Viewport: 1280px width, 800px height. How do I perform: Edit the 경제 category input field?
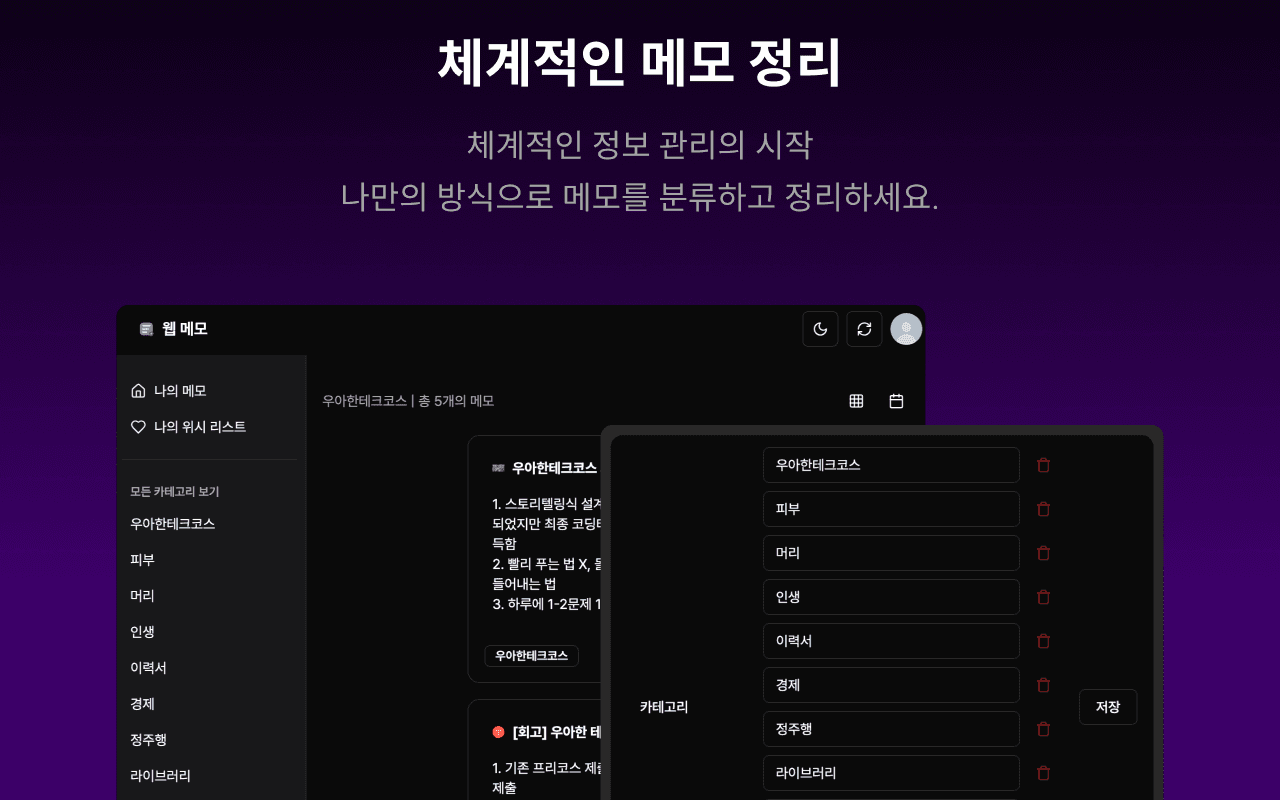tap(891, 685)
